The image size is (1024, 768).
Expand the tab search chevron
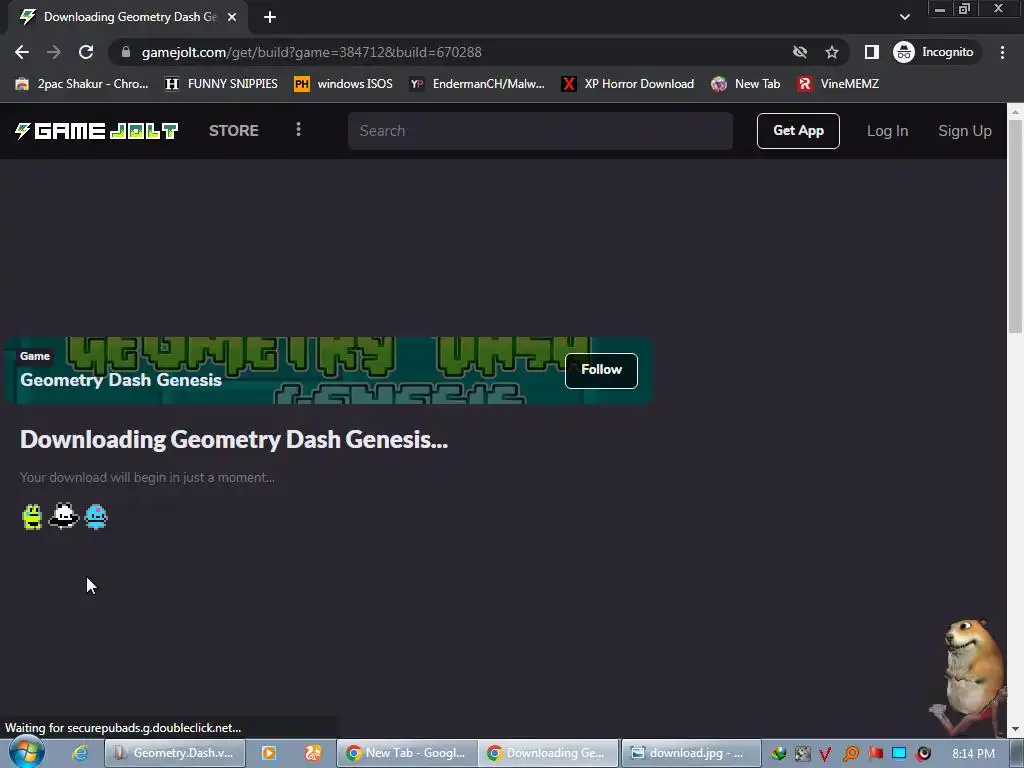tap(904, 17)
